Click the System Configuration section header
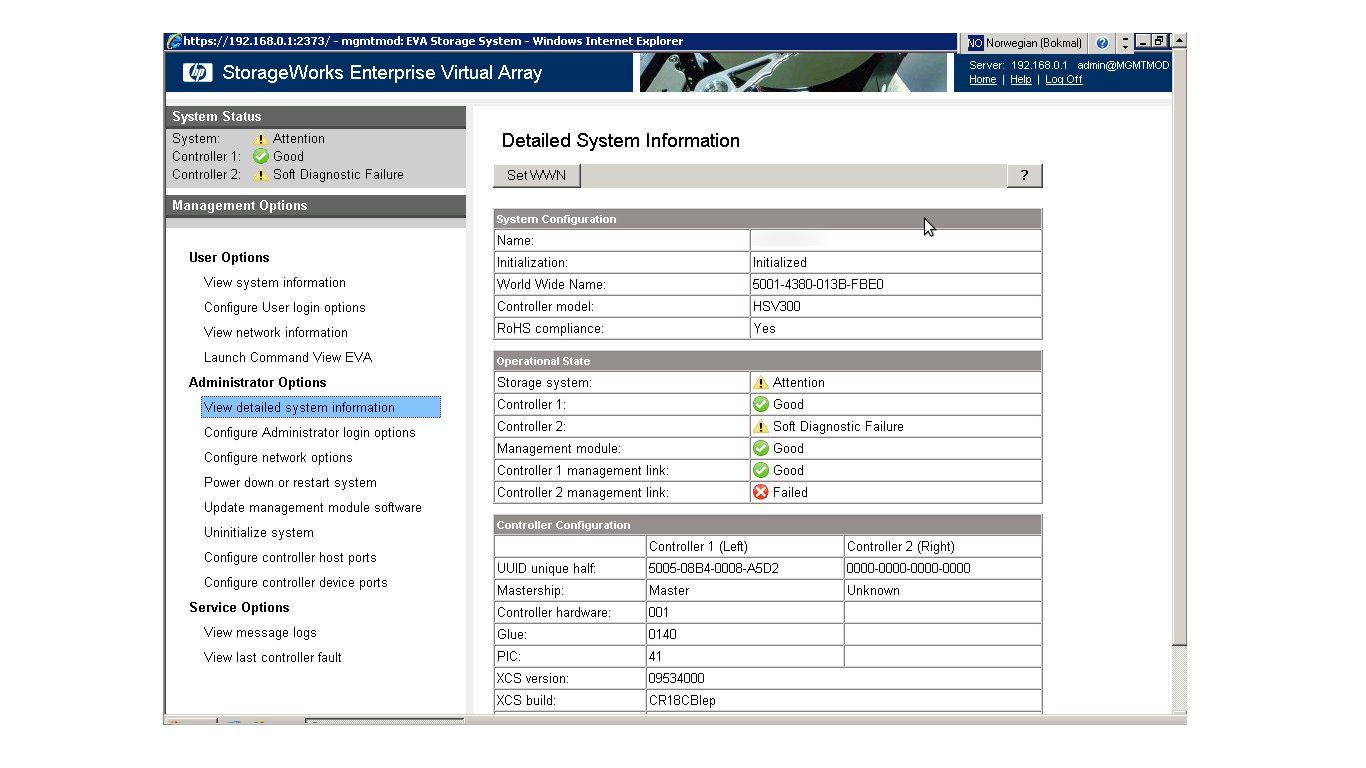 (x=768, y=219)
